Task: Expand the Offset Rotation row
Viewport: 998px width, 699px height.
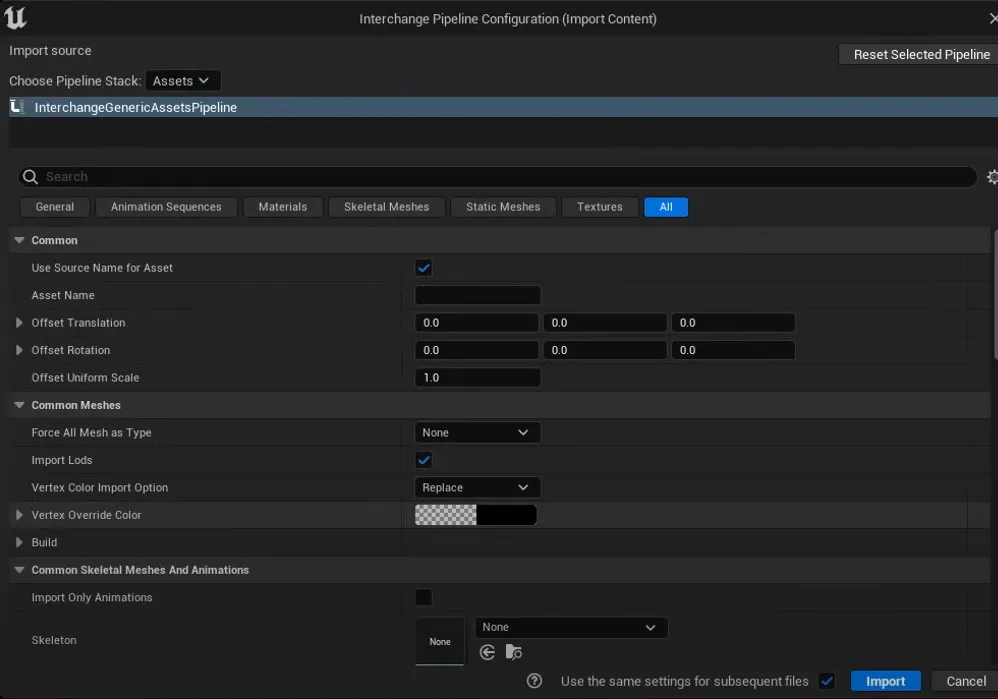Action: coord(19,350)
